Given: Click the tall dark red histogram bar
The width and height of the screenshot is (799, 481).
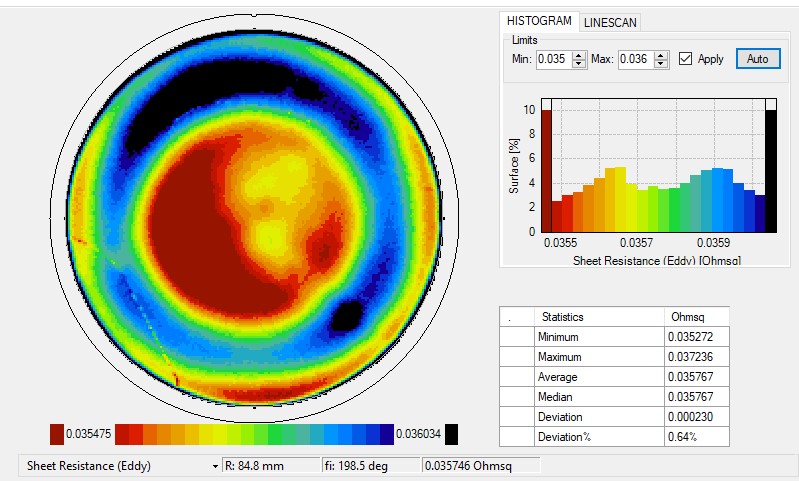Looking at the screenshot, I should pyautogui.click(x=546, y=171).
